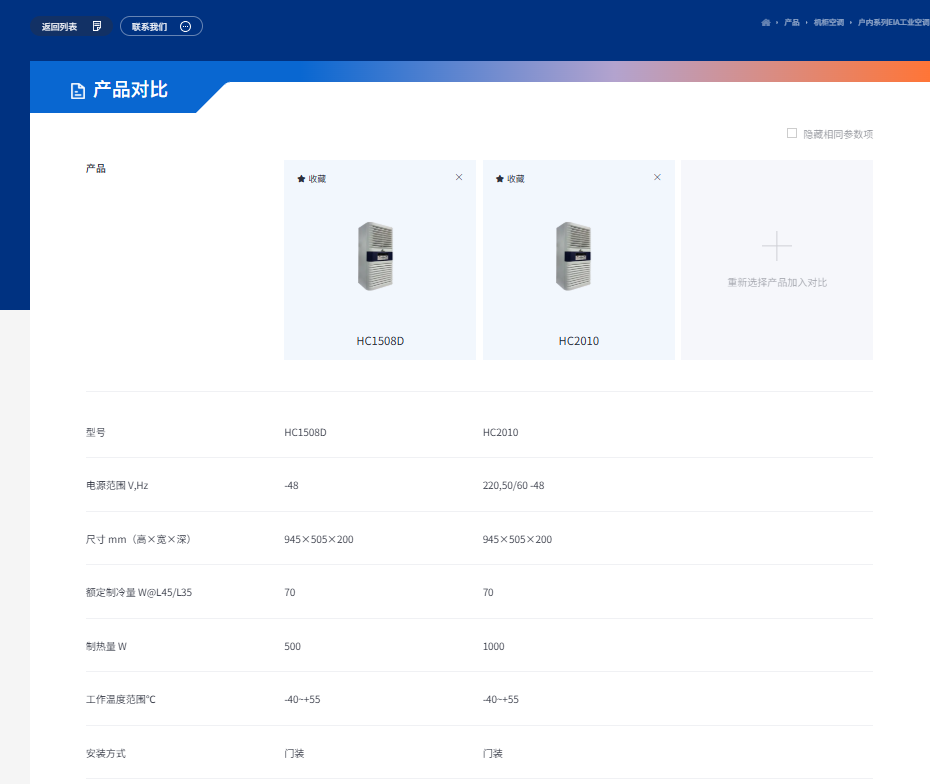This screenshot has width=930, height=784.
Task: Click the 收藏 star icon on HC1508D card
Action: (x=301, y=178)
